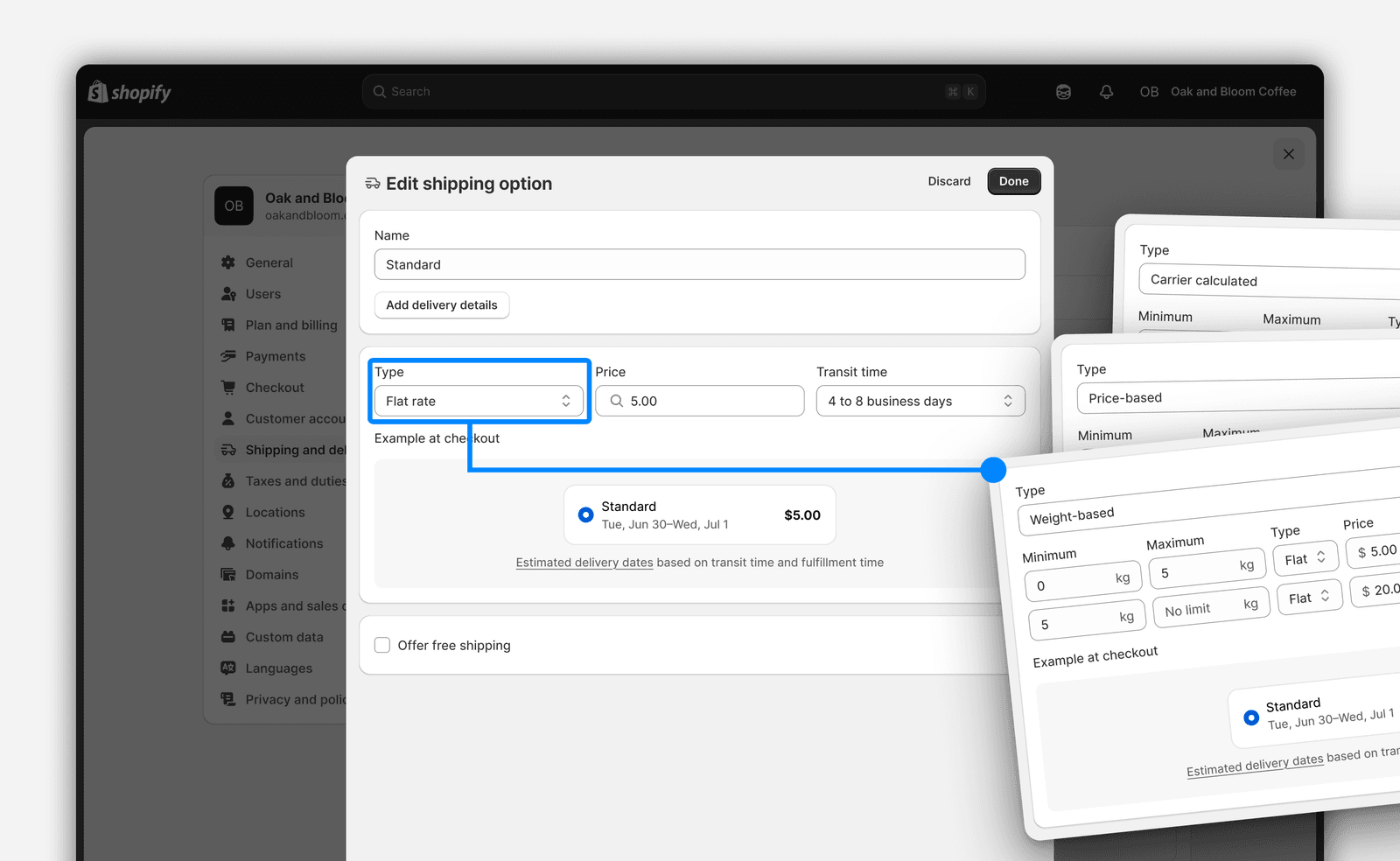Click the No limit maximum field
The height and width of the screenshot is (861, 1400).
tap(1212, 607)
